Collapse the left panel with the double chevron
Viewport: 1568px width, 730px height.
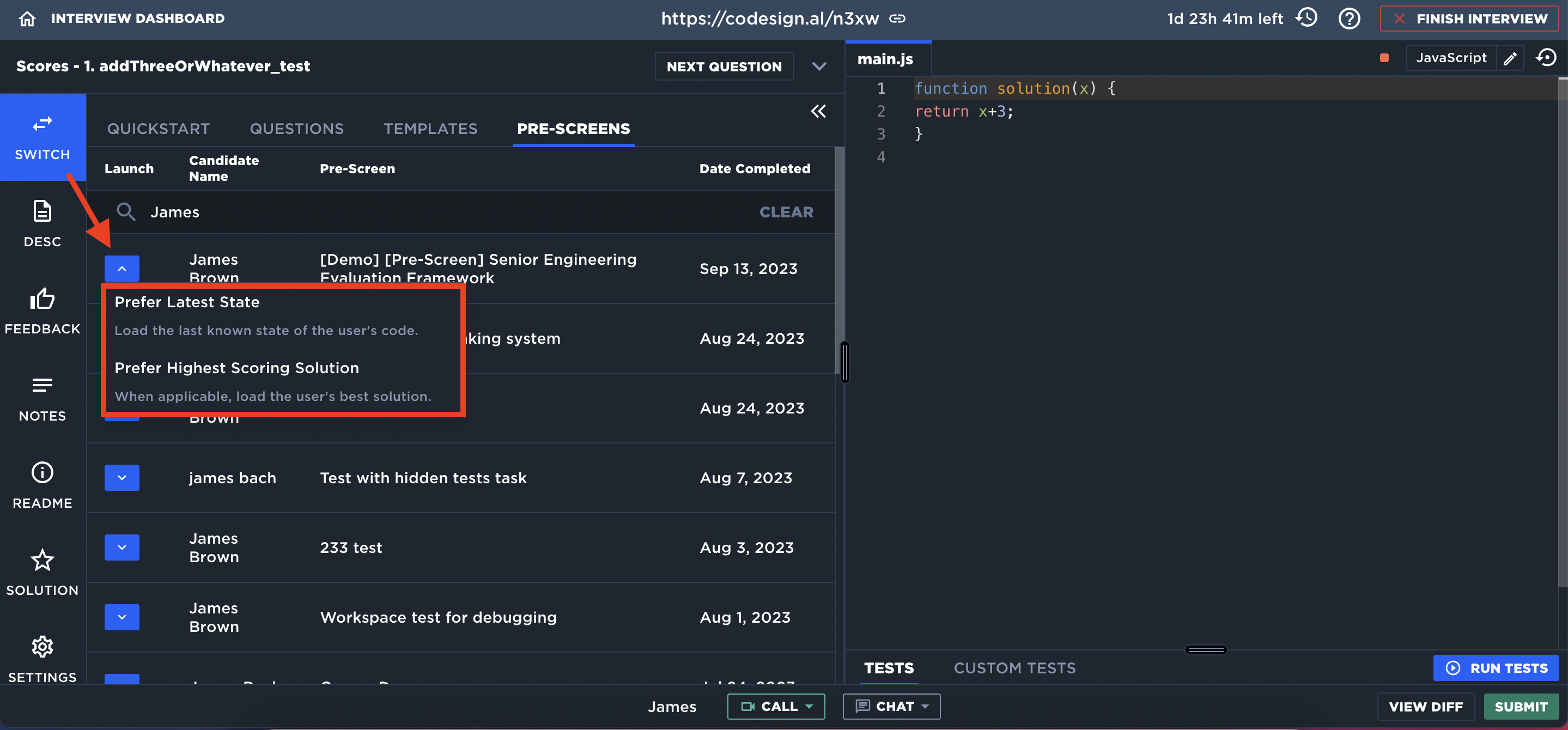818,111
